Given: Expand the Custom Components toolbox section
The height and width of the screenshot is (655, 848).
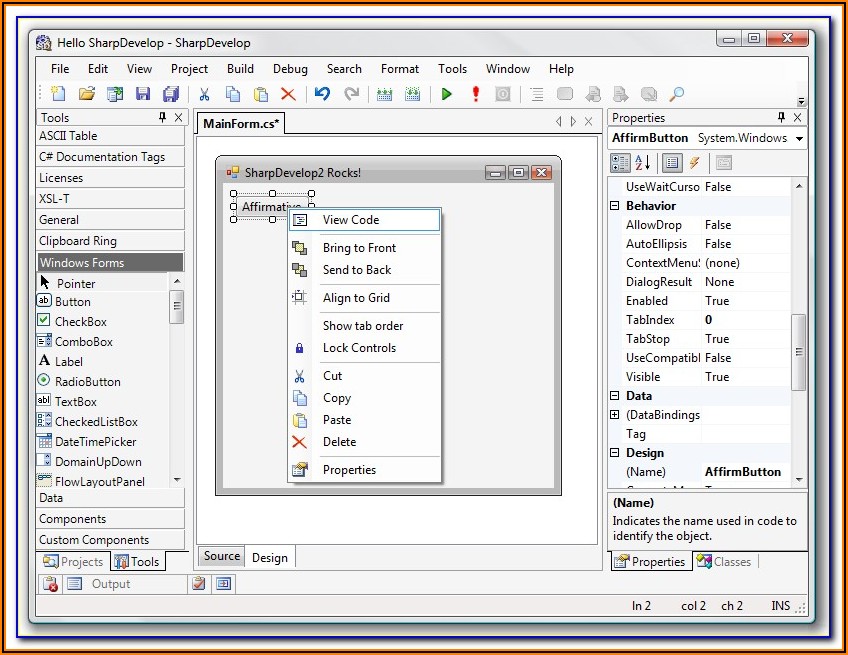Looking at the screenshot, I should pos(94,540).
